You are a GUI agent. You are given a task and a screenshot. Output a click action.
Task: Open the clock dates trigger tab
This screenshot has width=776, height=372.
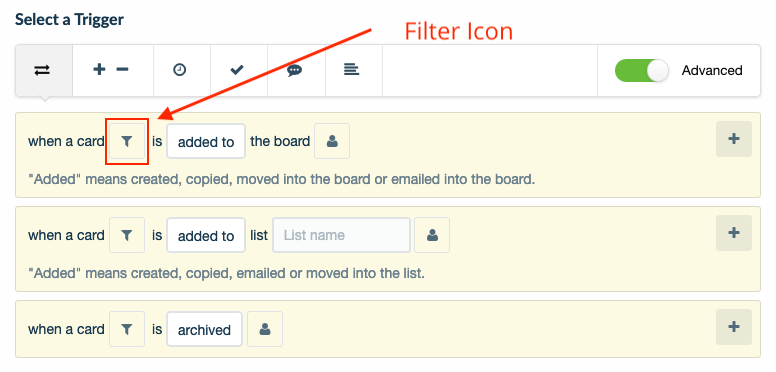182,70
